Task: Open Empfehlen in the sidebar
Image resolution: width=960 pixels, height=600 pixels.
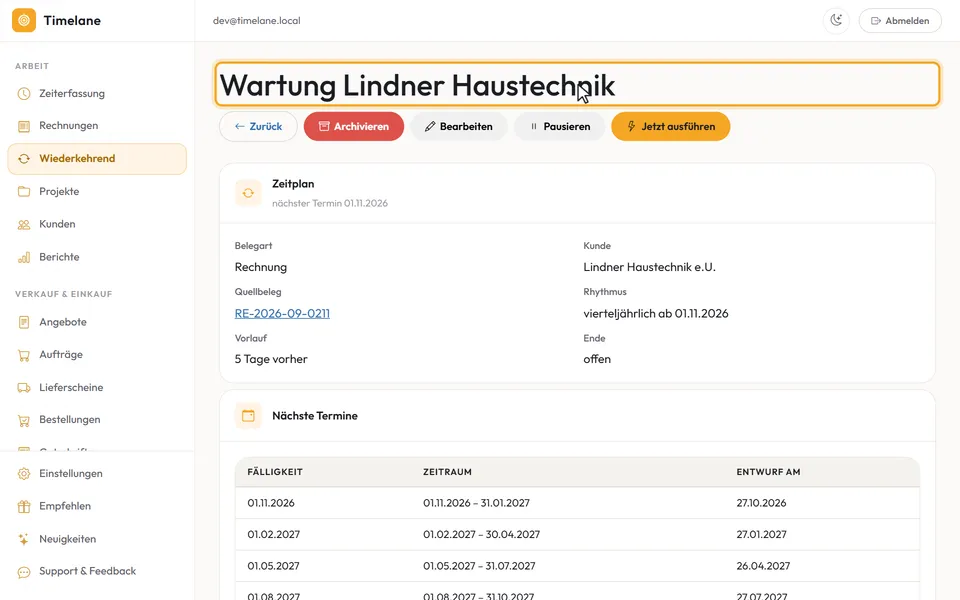Action: pyautogui.click(x=97, y=506)
